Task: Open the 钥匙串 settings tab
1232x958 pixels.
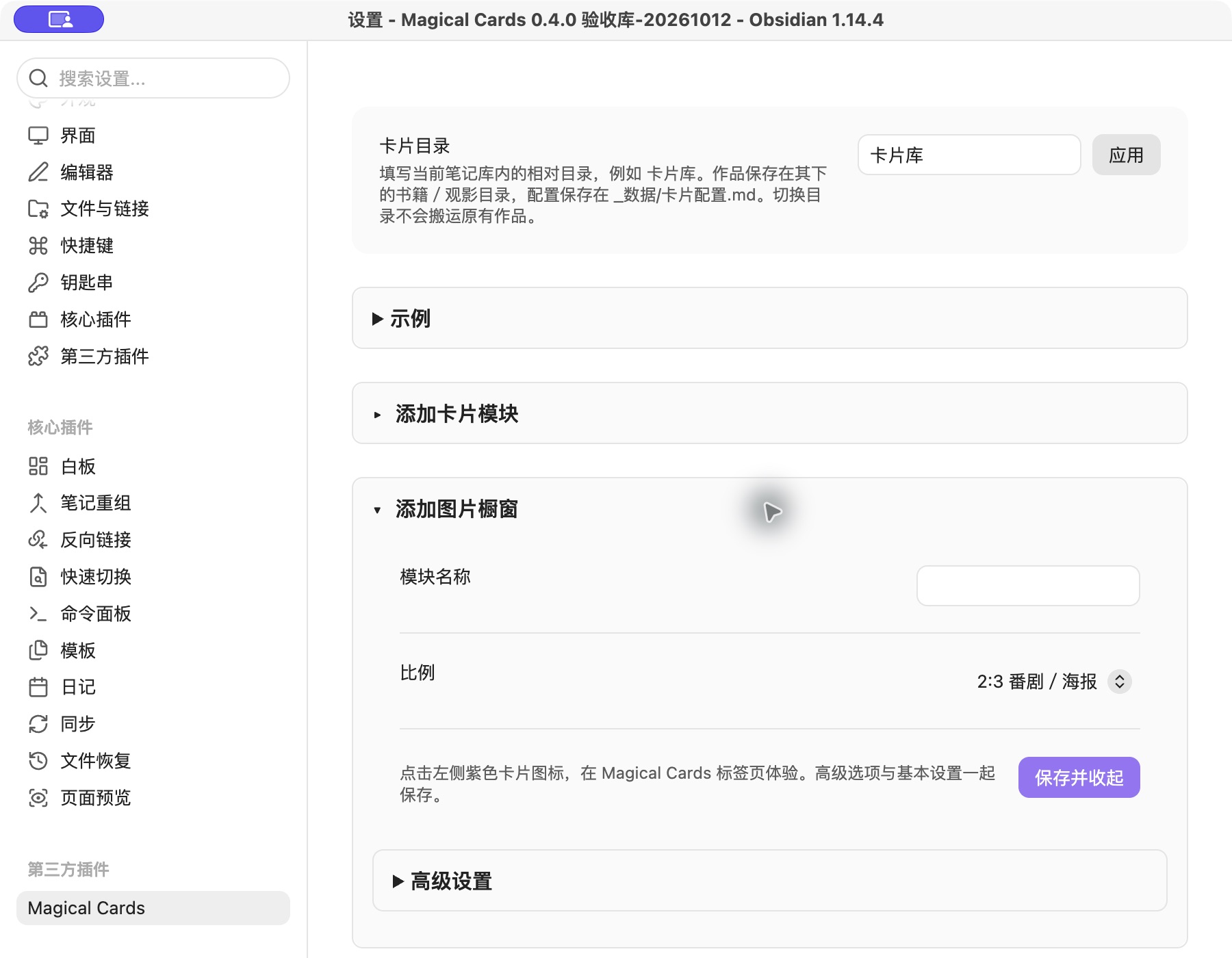Action: tap(153, 283)
